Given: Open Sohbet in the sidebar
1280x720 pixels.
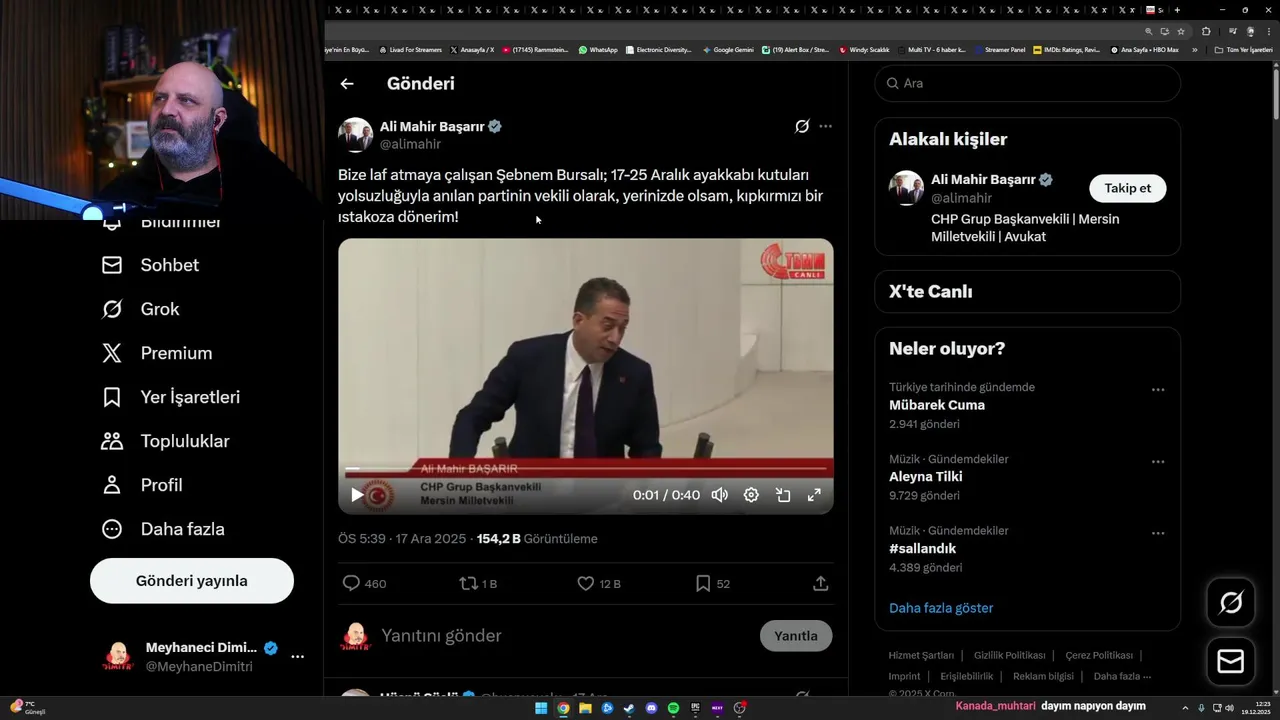Looking at the screenshot, I should pyautogui.click(x=150, y=265).
